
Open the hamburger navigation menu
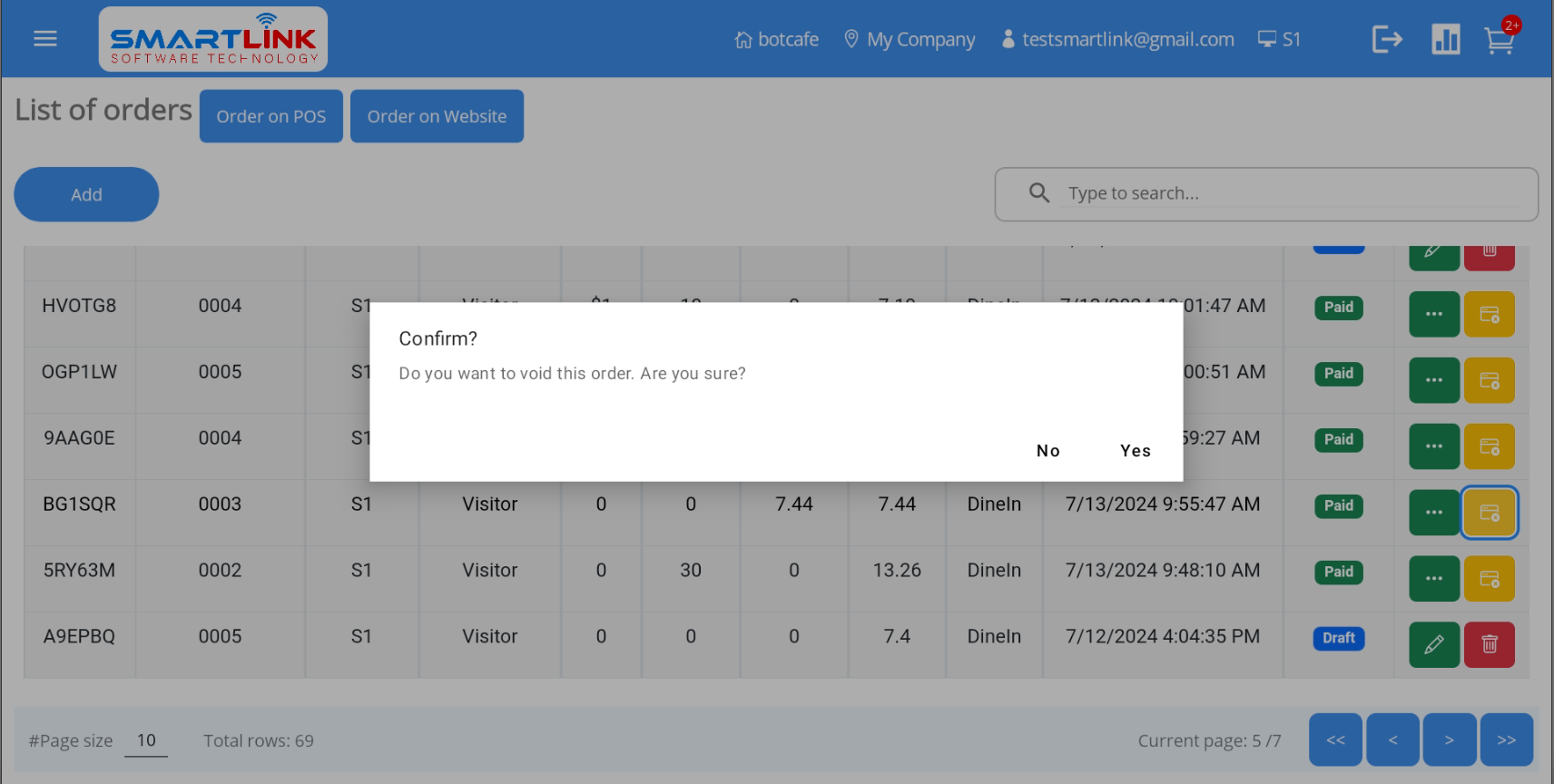(x=45, y=39)
